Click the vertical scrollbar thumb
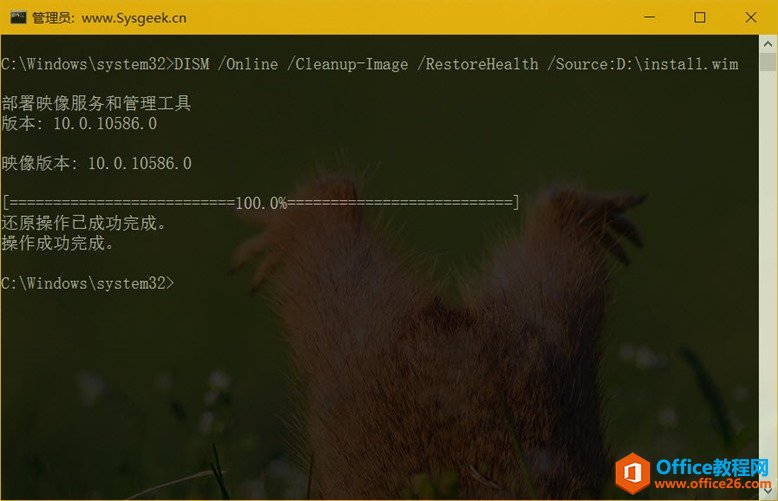 coord(768,62)
